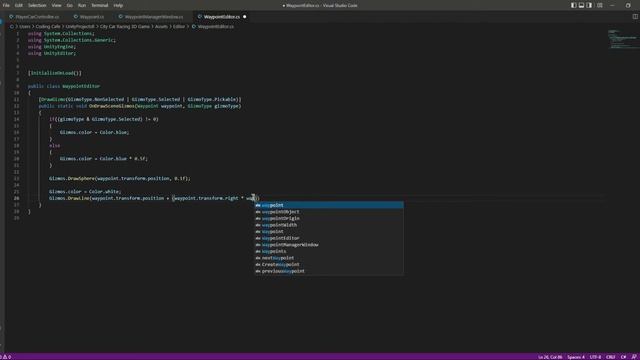
Task: Choose 'WaypointManagerWindow' from the autocomplete list
Action: (329, 244)
